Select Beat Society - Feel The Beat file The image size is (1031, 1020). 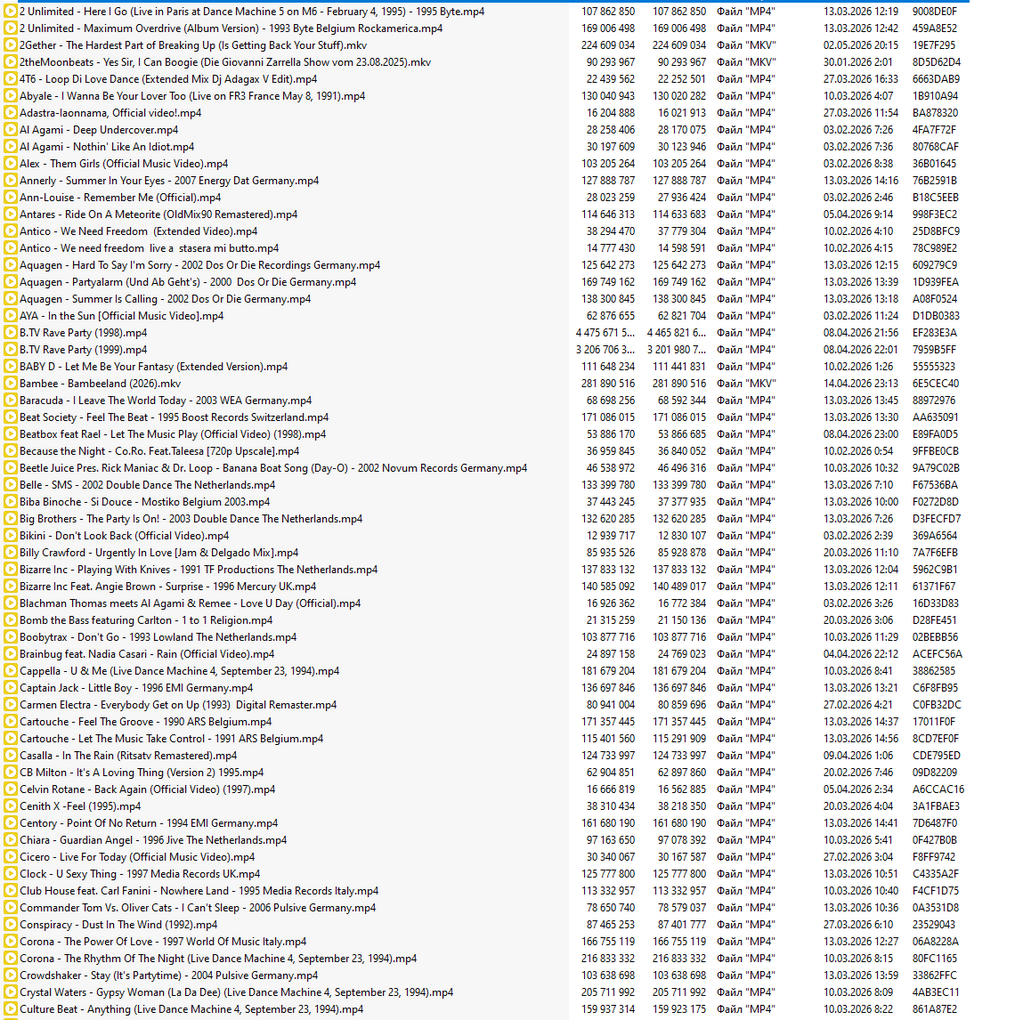pos(174,418)
